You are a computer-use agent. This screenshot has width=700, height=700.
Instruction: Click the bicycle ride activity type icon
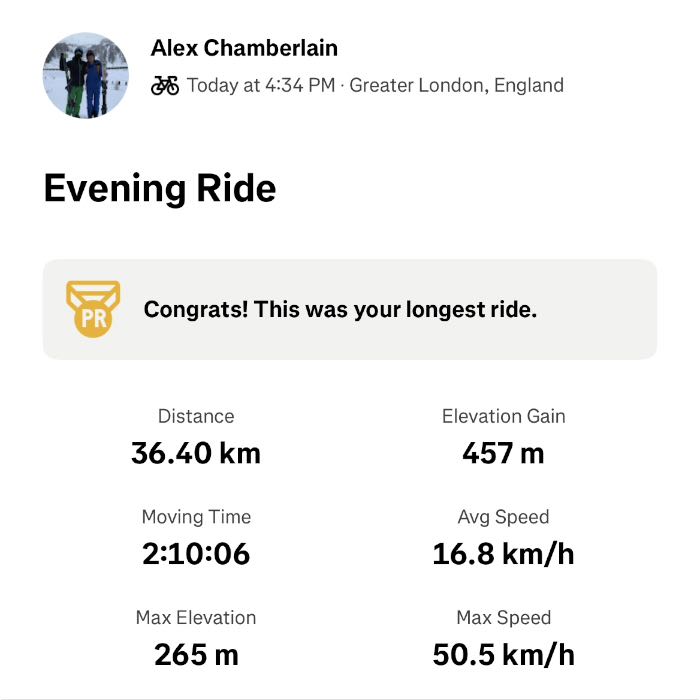[165, 85]
